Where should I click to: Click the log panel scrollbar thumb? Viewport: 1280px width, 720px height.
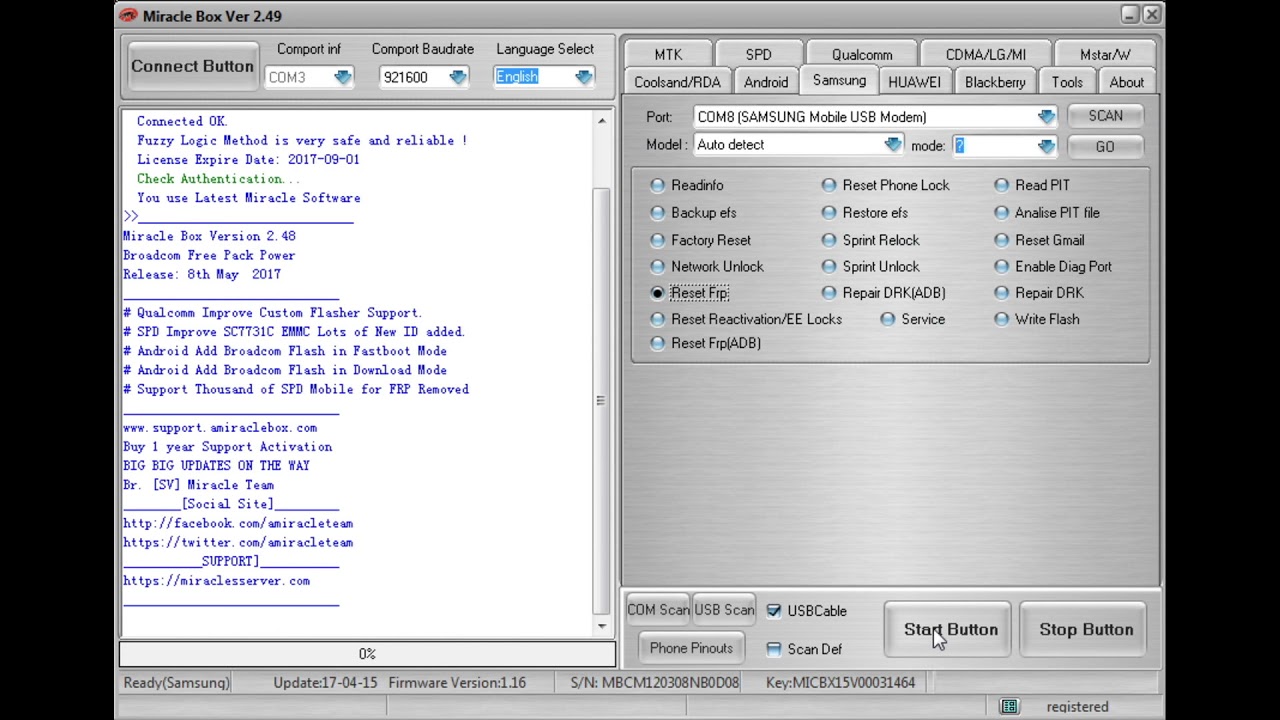point(600,400)
